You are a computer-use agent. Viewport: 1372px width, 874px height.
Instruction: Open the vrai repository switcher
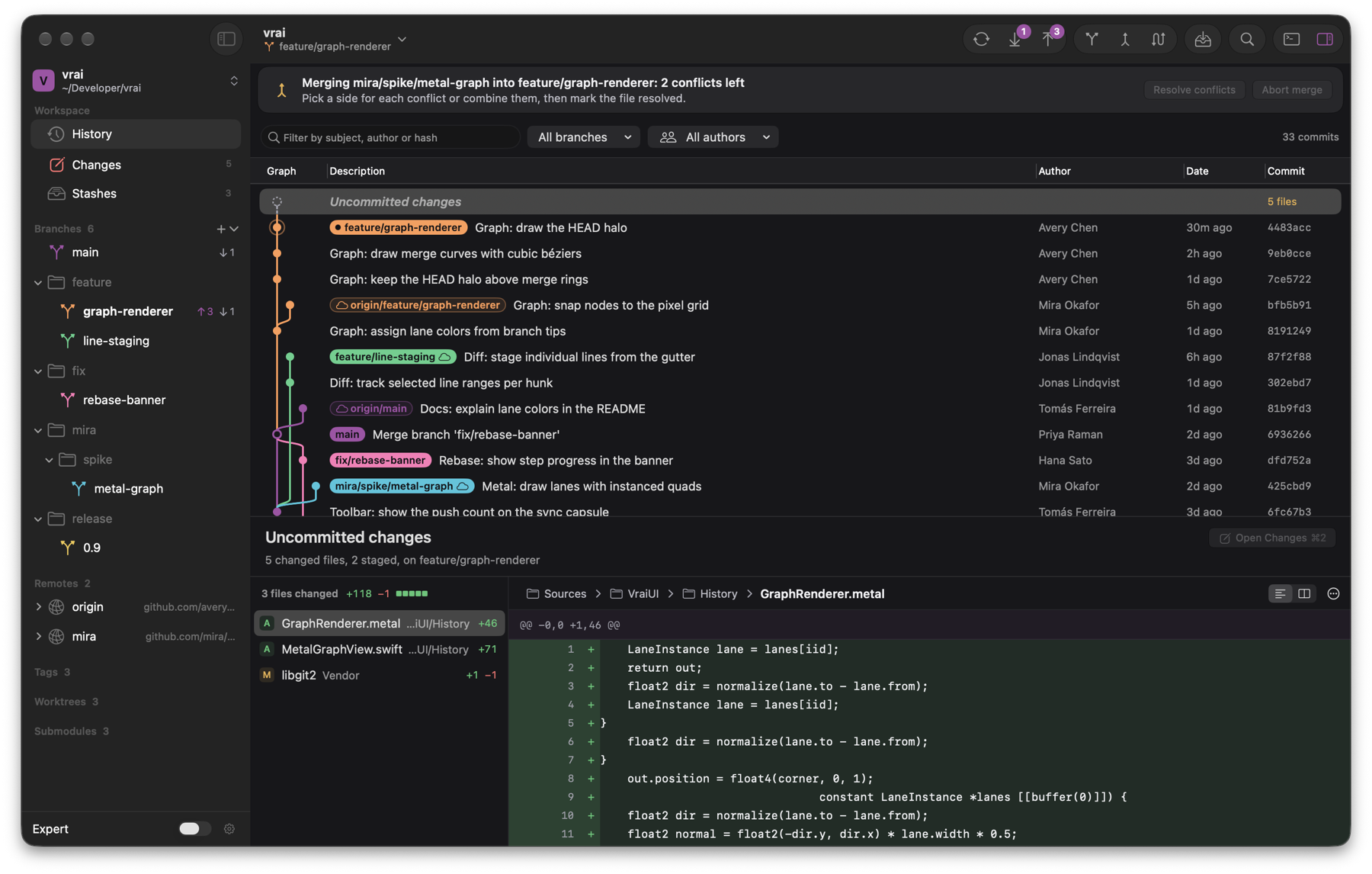tap(136, 81)
